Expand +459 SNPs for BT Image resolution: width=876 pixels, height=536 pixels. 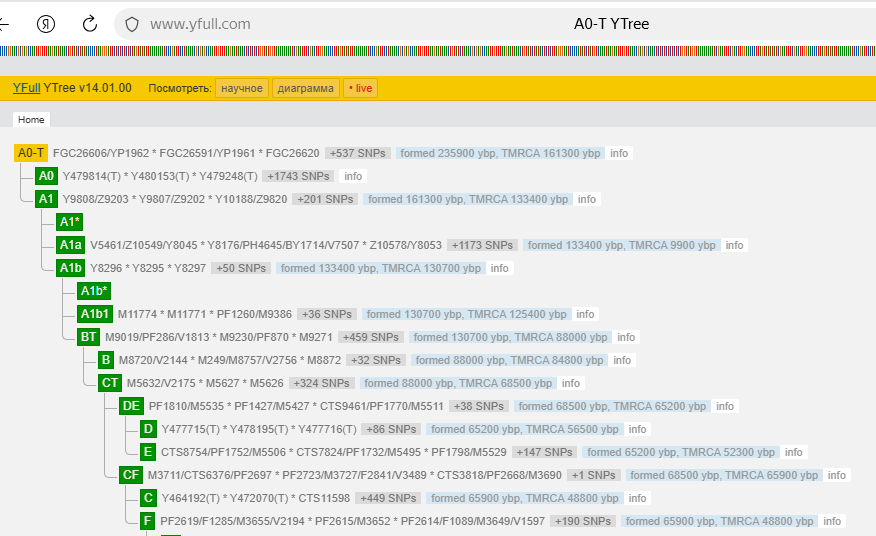point(370,337)
